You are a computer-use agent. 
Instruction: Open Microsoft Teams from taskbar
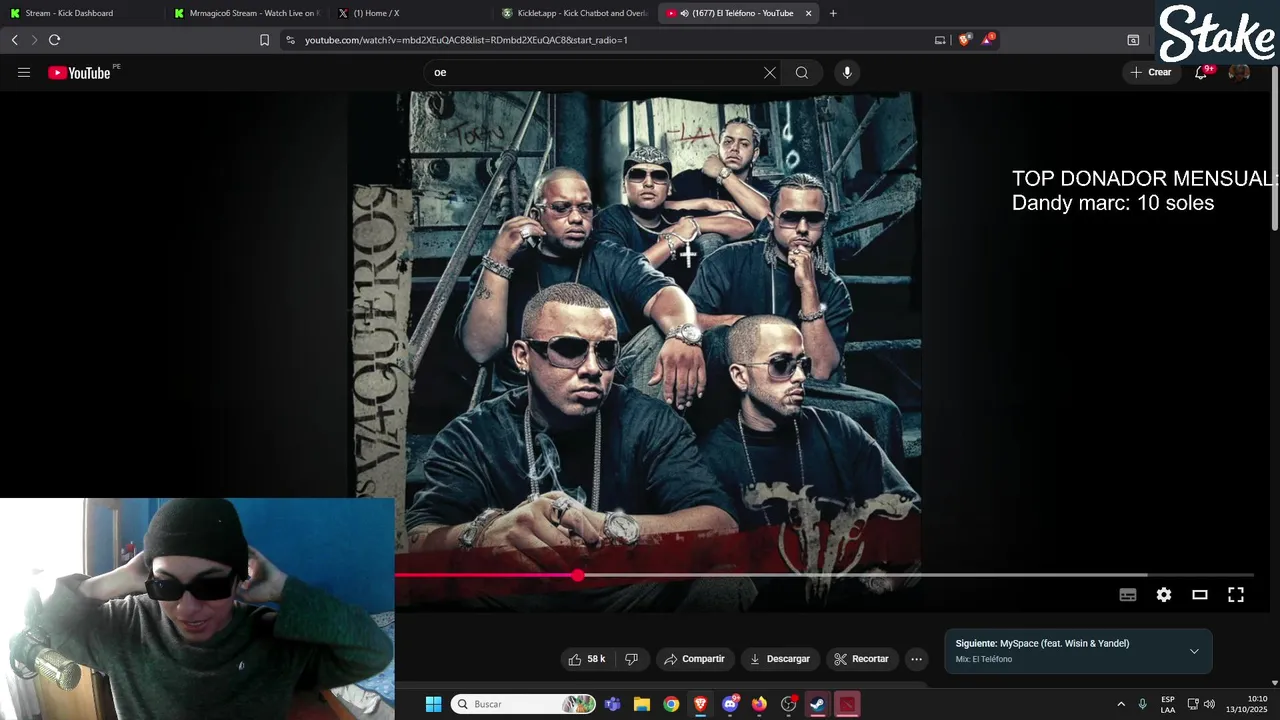(612, 704)
